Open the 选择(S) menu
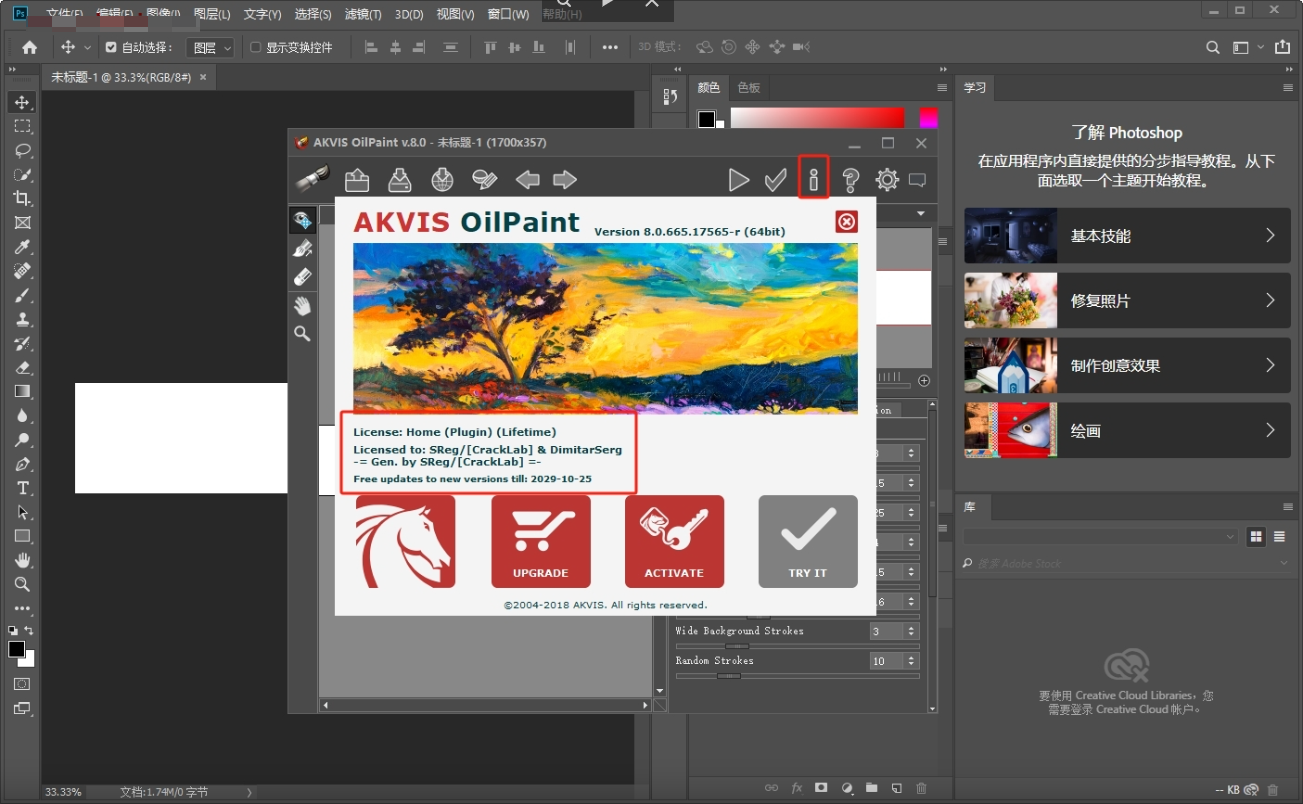This screenshot has width=1303, height=804. point(314,14)
